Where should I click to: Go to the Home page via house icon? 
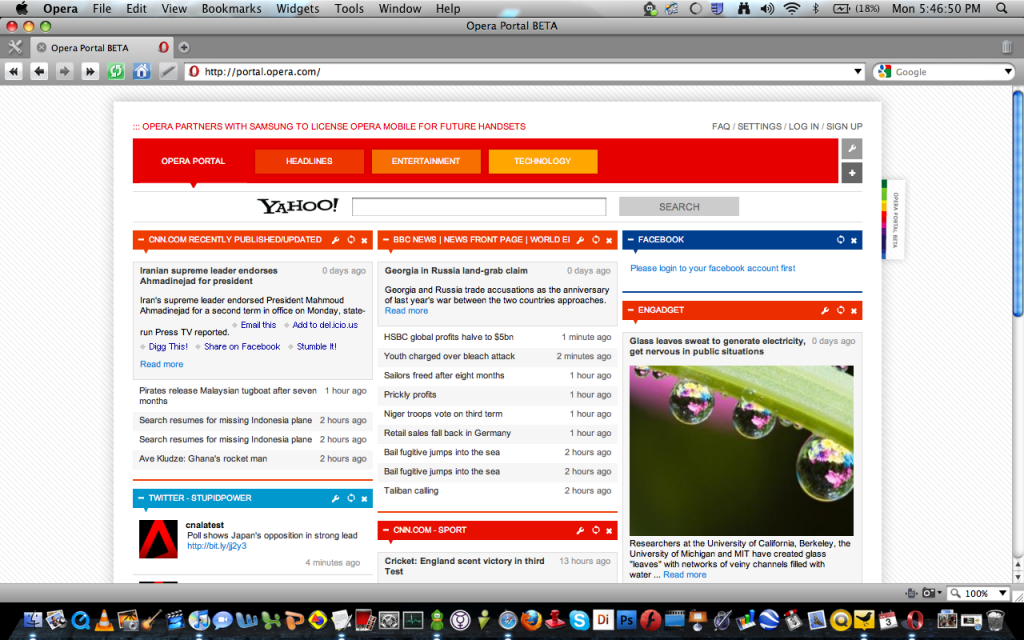pyautogui.click(x=142, y=71)
